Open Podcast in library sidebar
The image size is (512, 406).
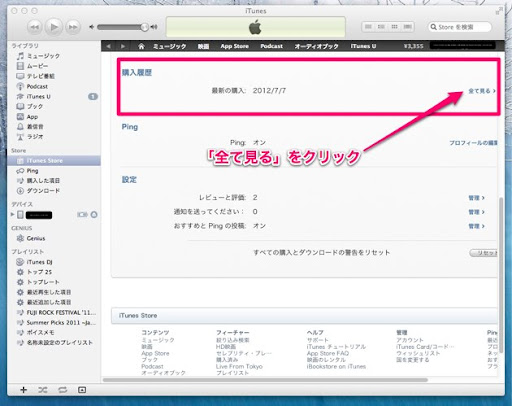click(x=37, y=86)
